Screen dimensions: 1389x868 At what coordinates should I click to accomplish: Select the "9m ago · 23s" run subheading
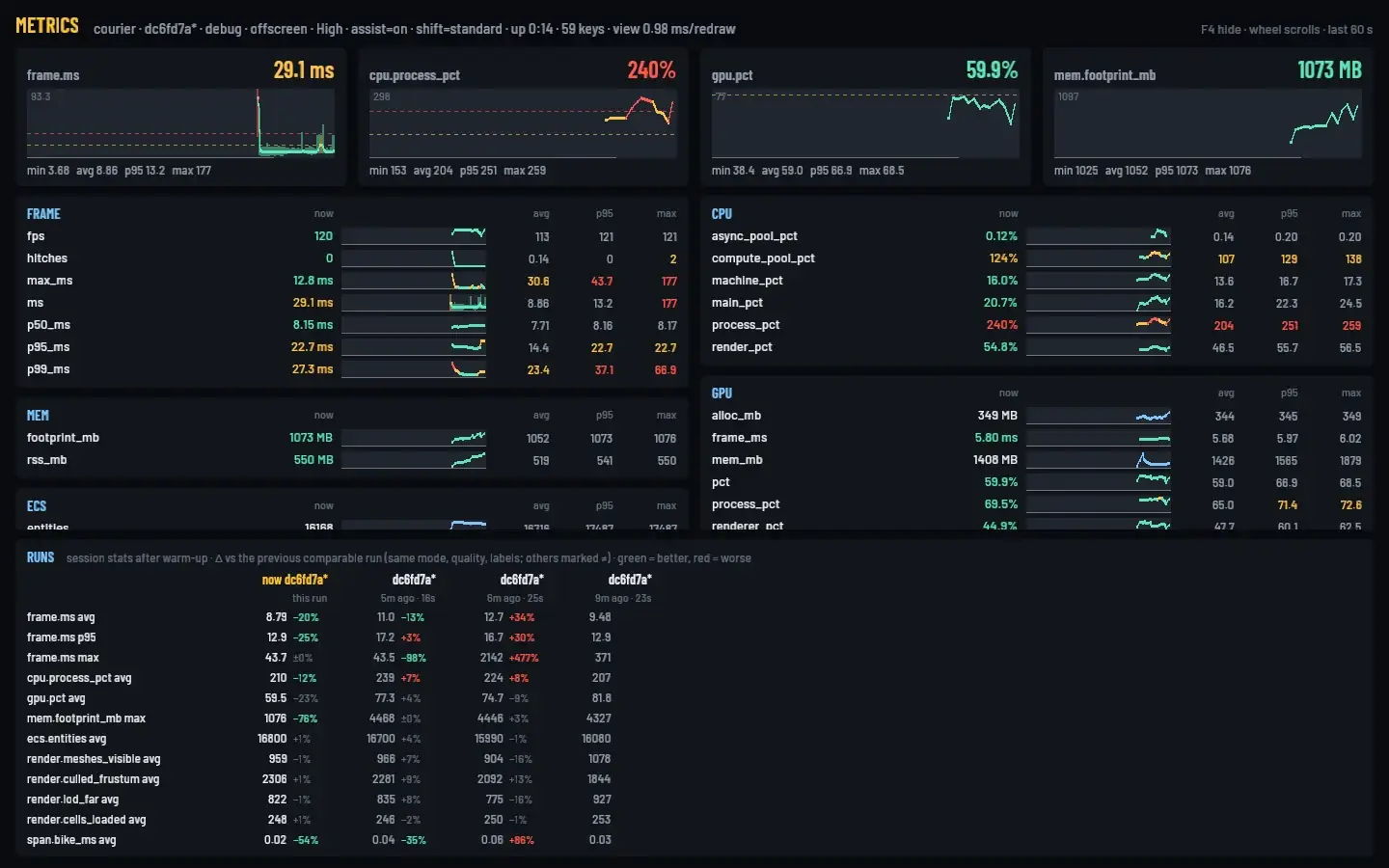[624, 599]
